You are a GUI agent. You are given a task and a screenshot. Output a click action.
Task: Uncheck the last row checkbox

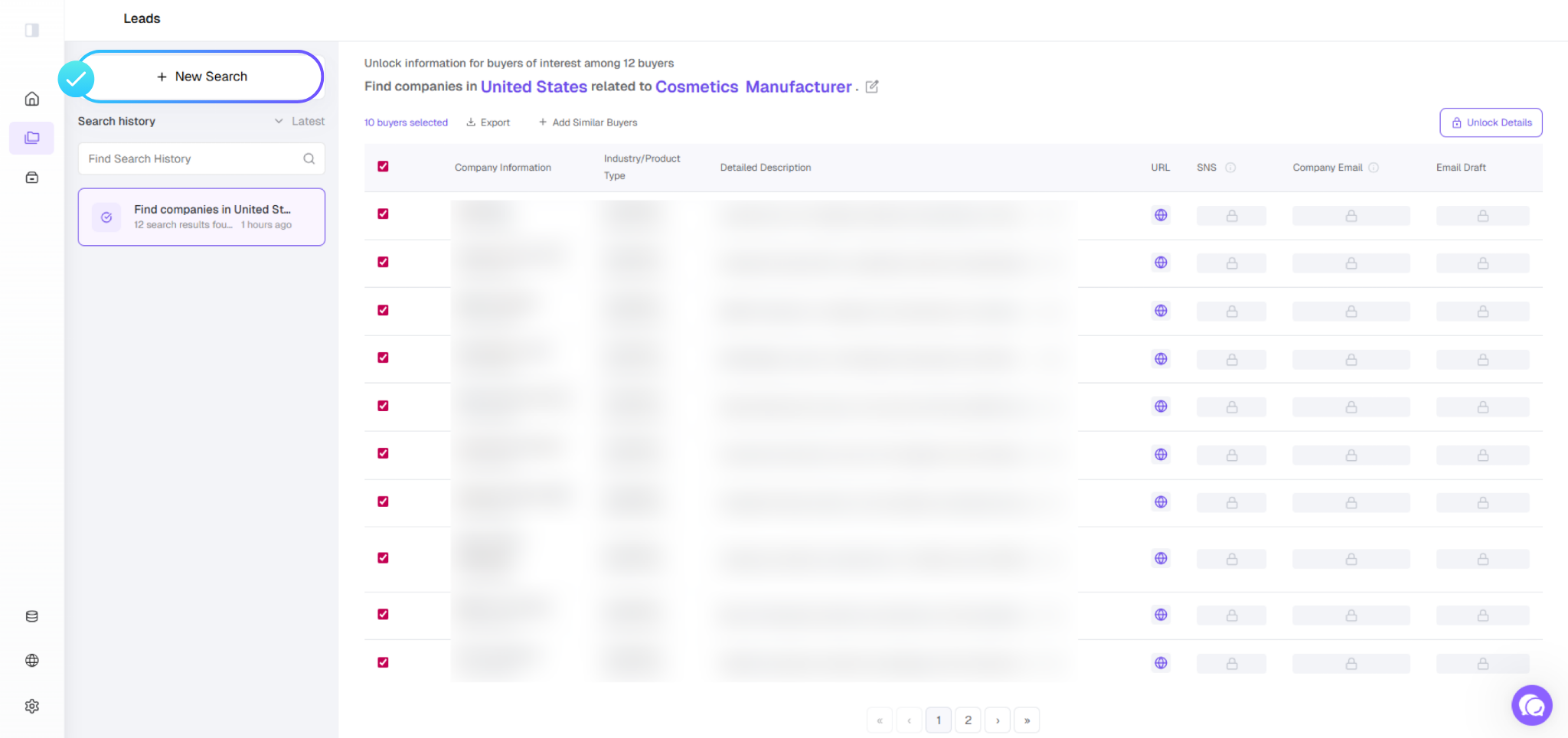coord(383,662)
